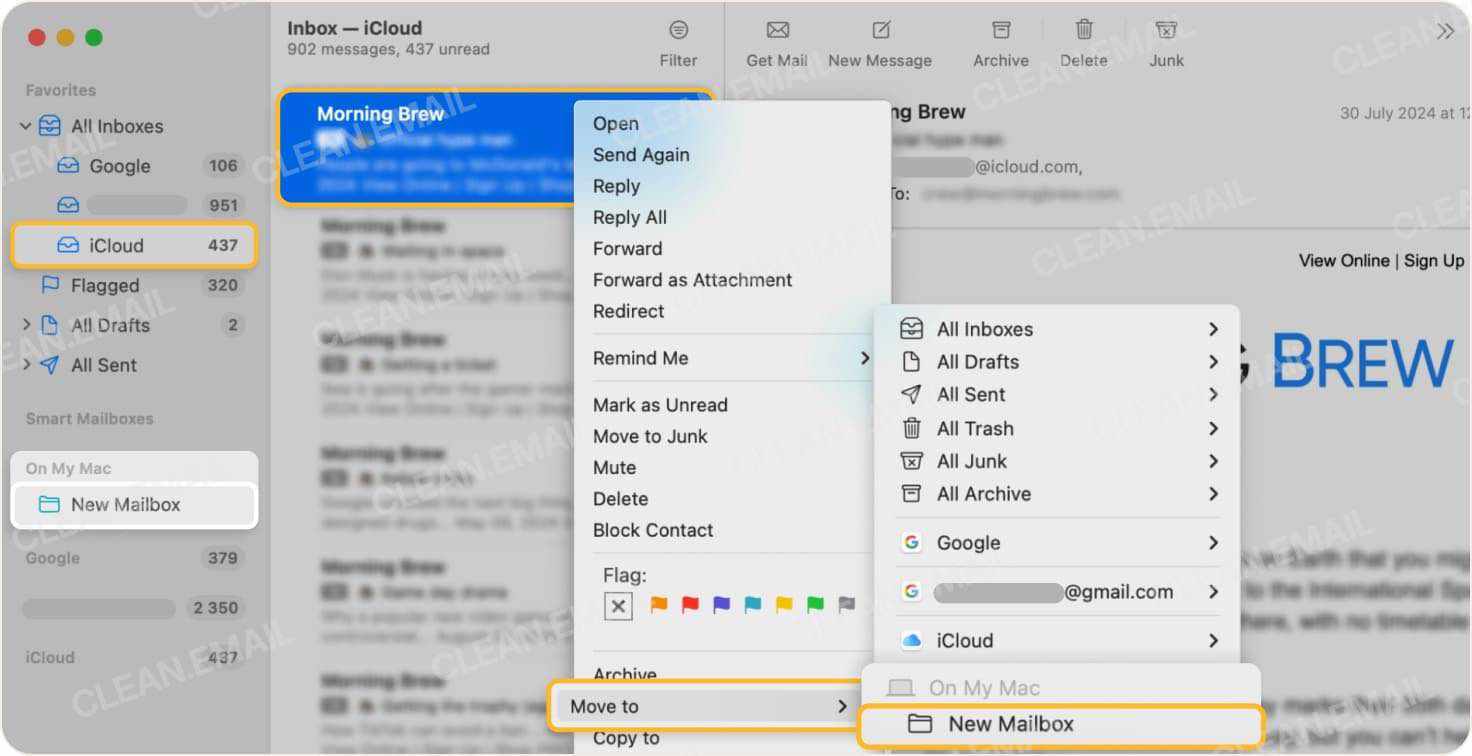Open the Google submenu in Move to
The width and height of the screenshot is (1472, 756).
pos(967,542)
